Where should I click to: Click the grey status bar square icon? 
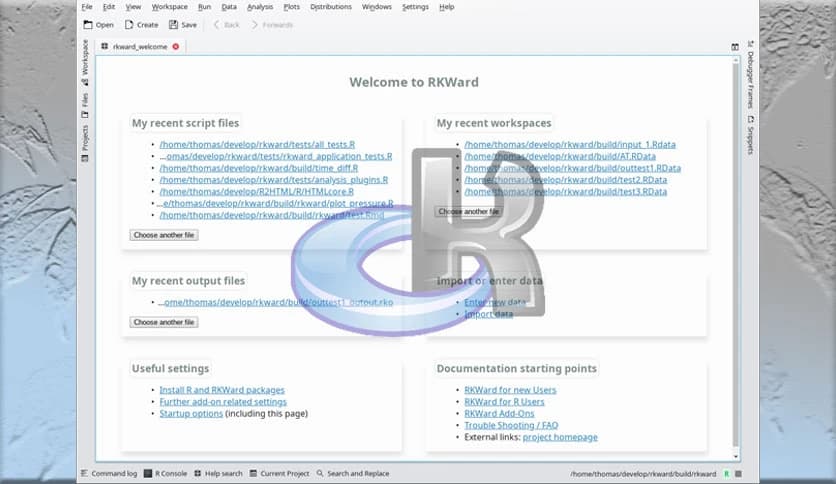click(x=738, y=474)
